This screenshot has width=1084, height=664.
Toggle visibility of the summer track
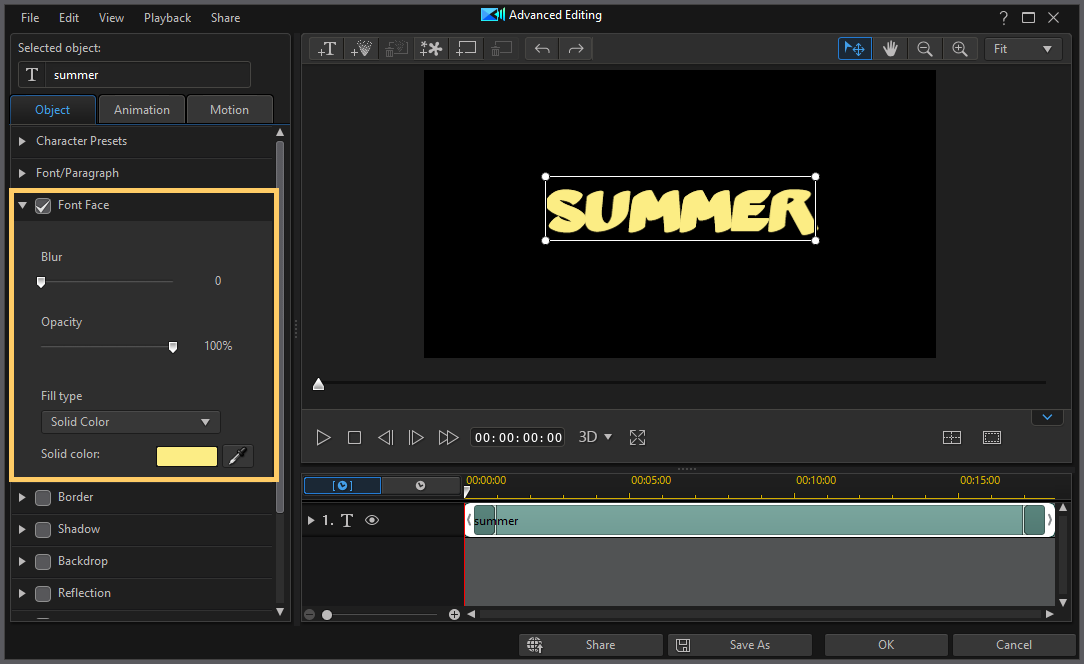pos(371,520)
